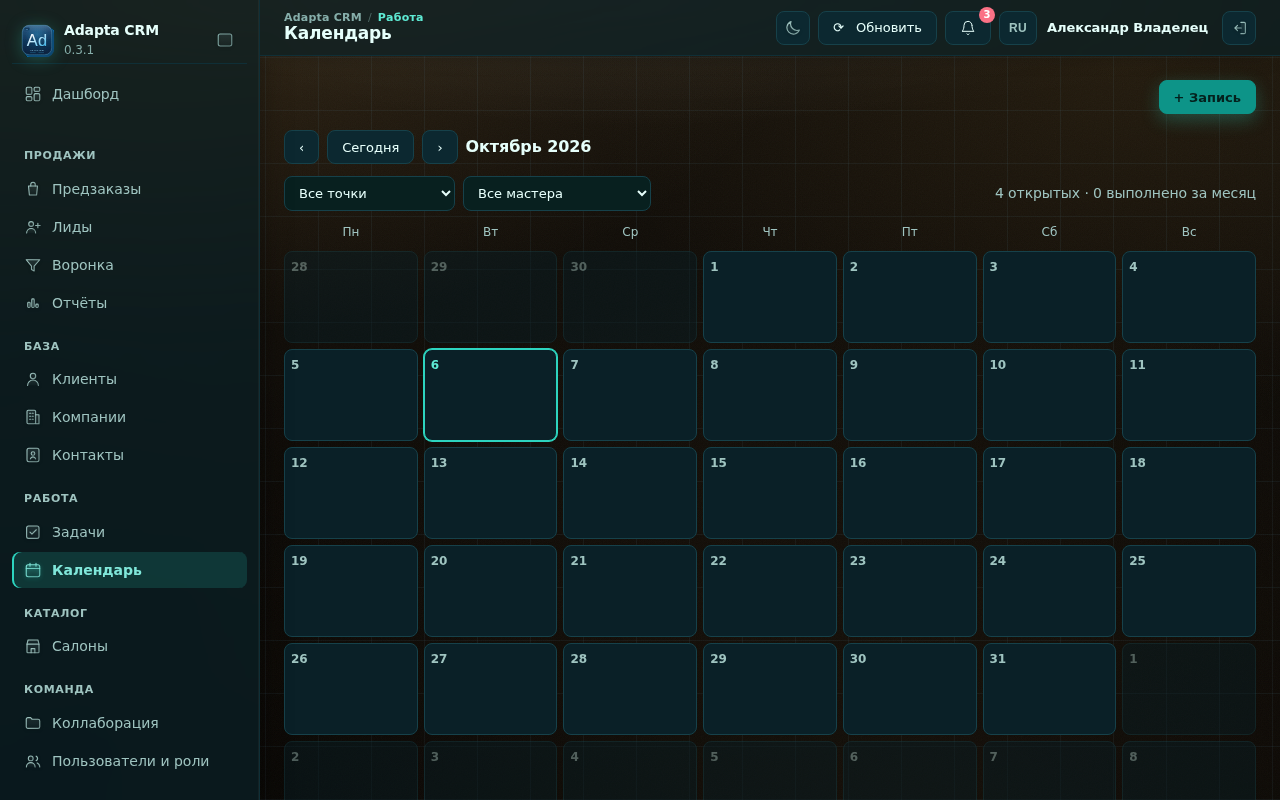The height and width of the screenshot is (800, 1280).
Task: Collapse the sidebar panel toggle icon
Action: tap(225, 40)
